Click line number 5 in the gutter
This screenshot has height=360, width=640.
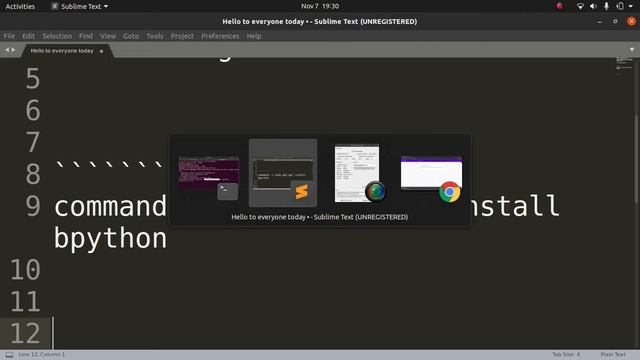pyautogui.click(x=33, y=78)
